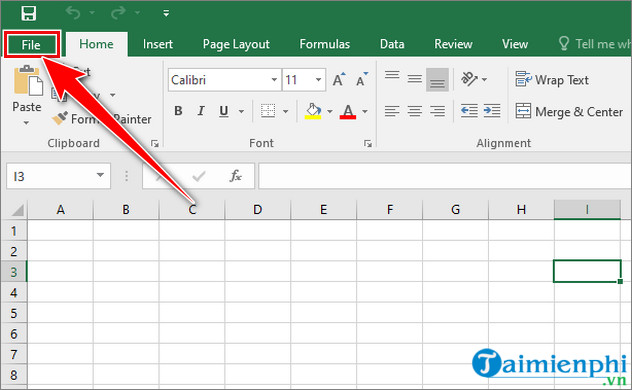Image resolution: width=632 pixels, height=390 pixels.
Task: Select row 8 header
Action: (x=14, y=375)
